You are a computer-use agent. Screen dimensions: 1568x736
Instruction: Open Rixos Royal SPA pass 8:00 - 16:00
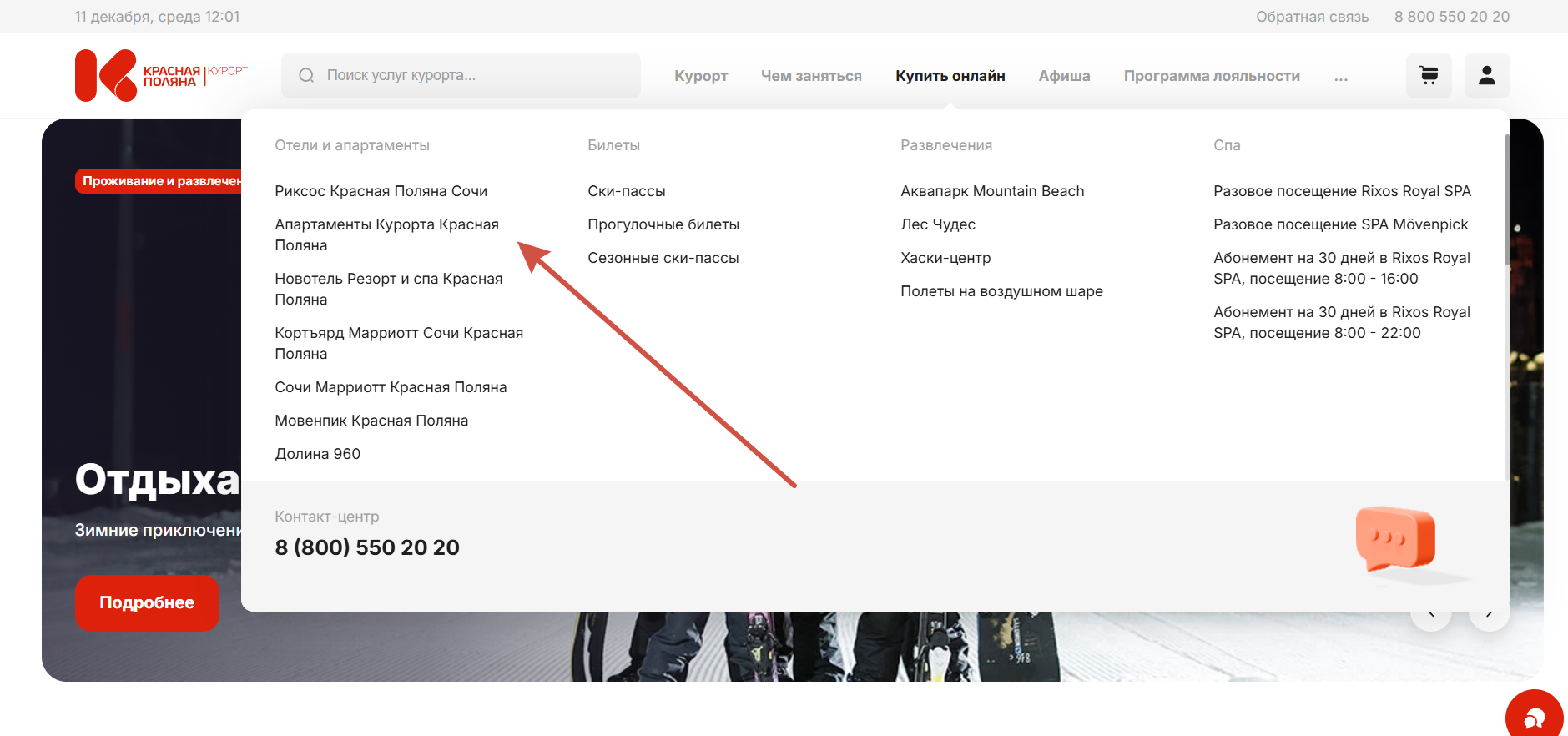[x=1342, y=268]
